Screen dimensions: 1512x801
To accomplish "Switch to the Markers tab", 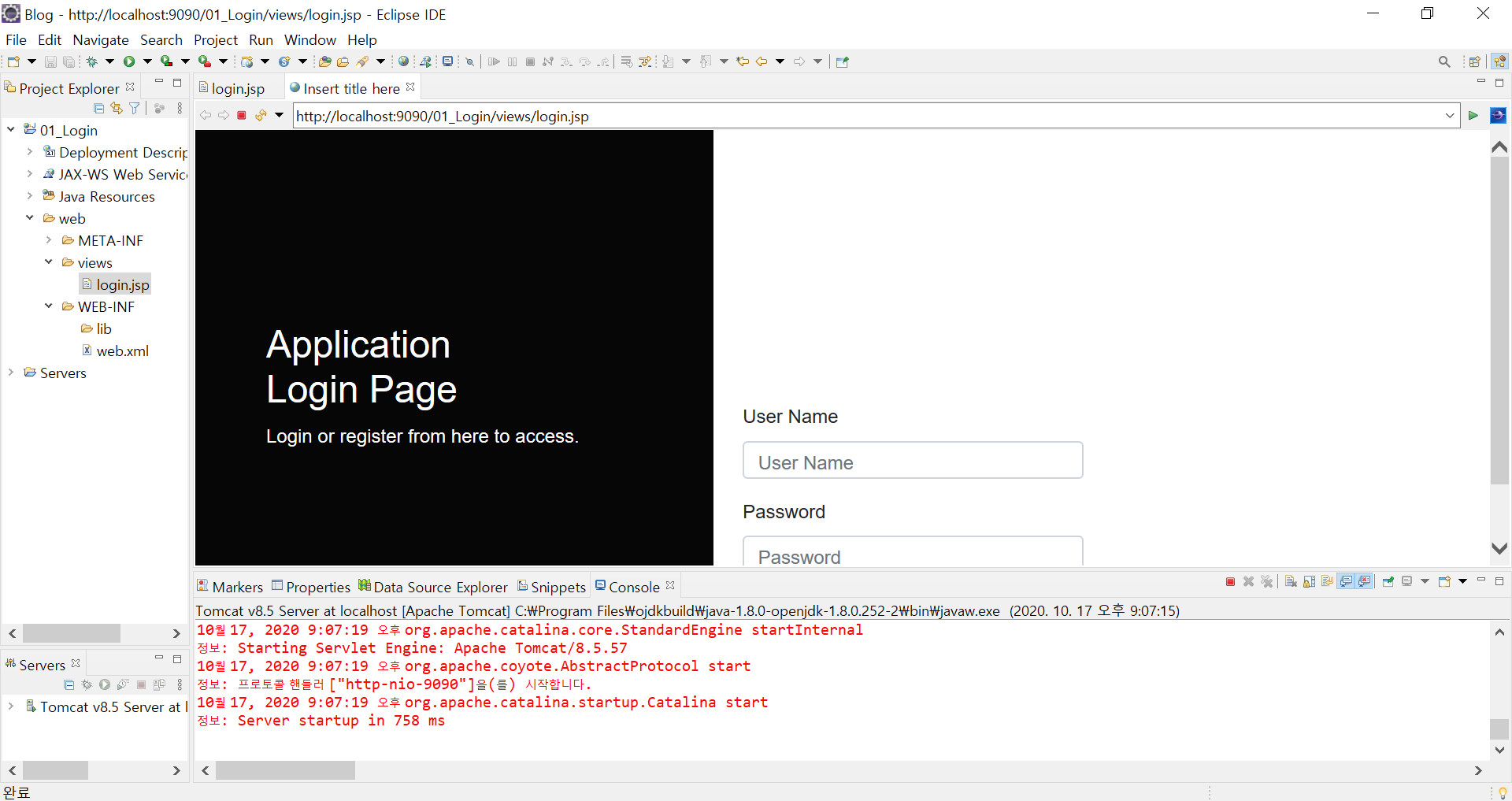I will tap(230, 587).
